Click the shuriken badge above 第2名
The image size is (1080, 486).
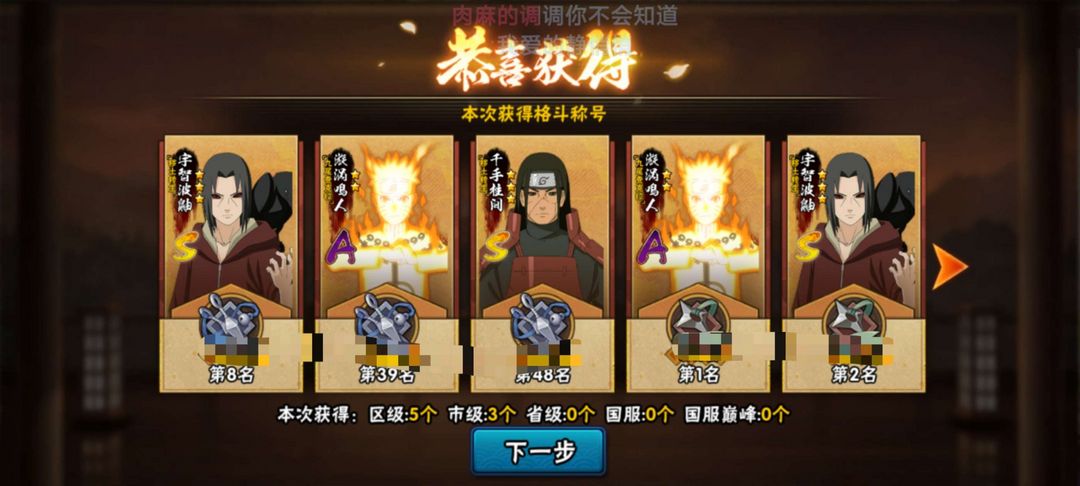tap(851, 318)
